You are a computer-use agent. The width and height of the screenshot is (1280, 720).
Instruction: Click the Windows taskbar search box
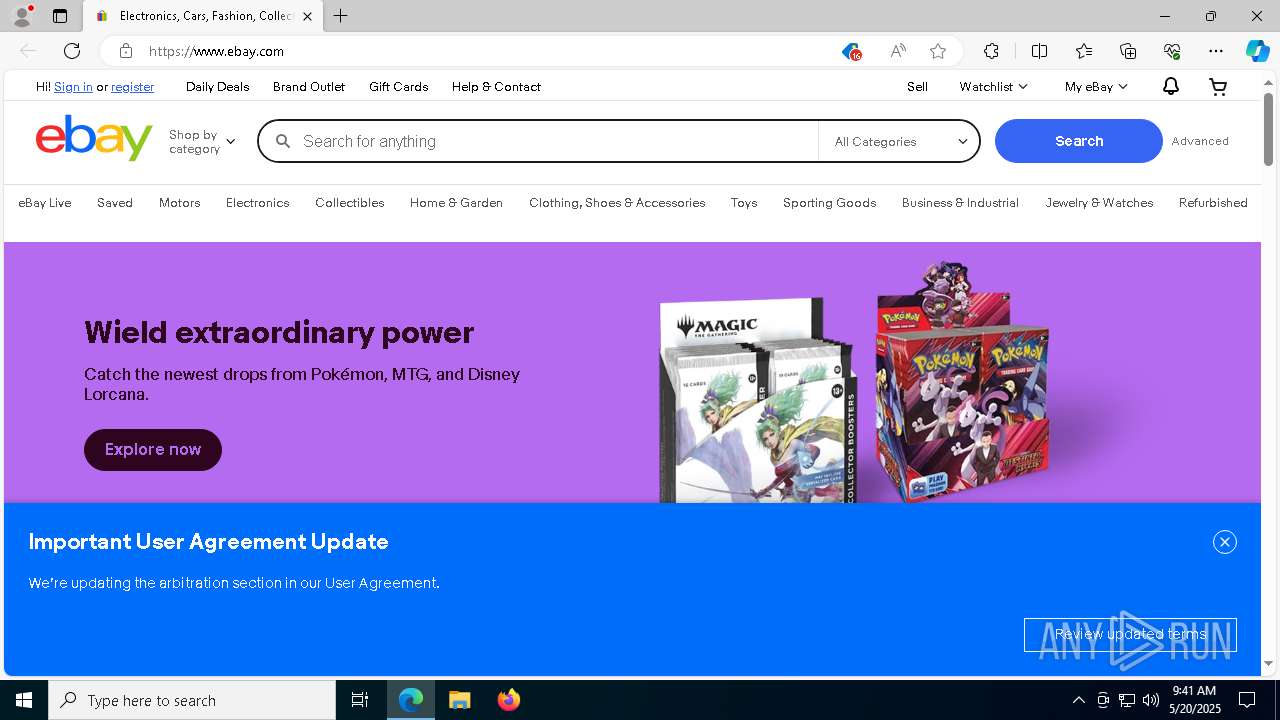[x=192, y=700]
